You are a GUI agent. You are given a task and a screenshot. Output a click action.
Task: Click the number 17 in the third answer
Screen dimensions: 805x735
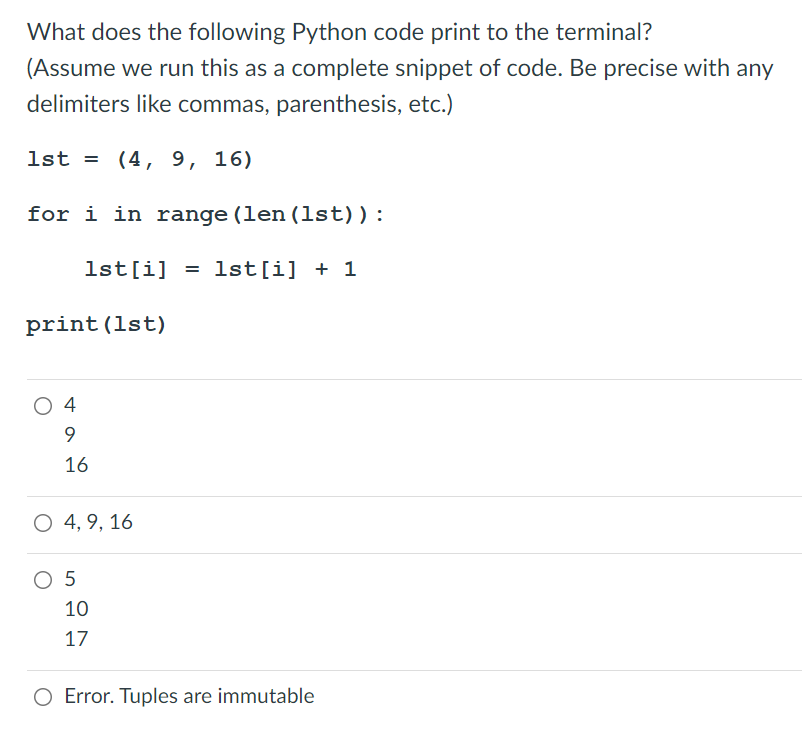[x=76, y=639]
